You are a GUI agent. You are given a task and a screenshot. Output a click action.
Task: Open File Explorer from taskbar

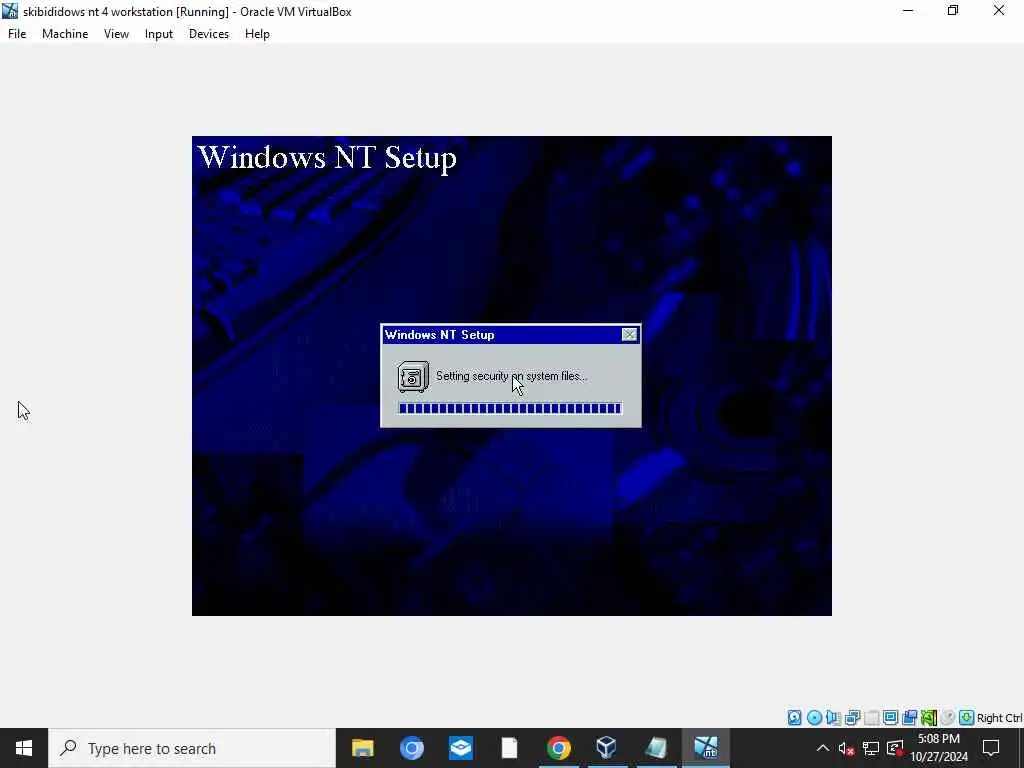(x=362, y=748)
